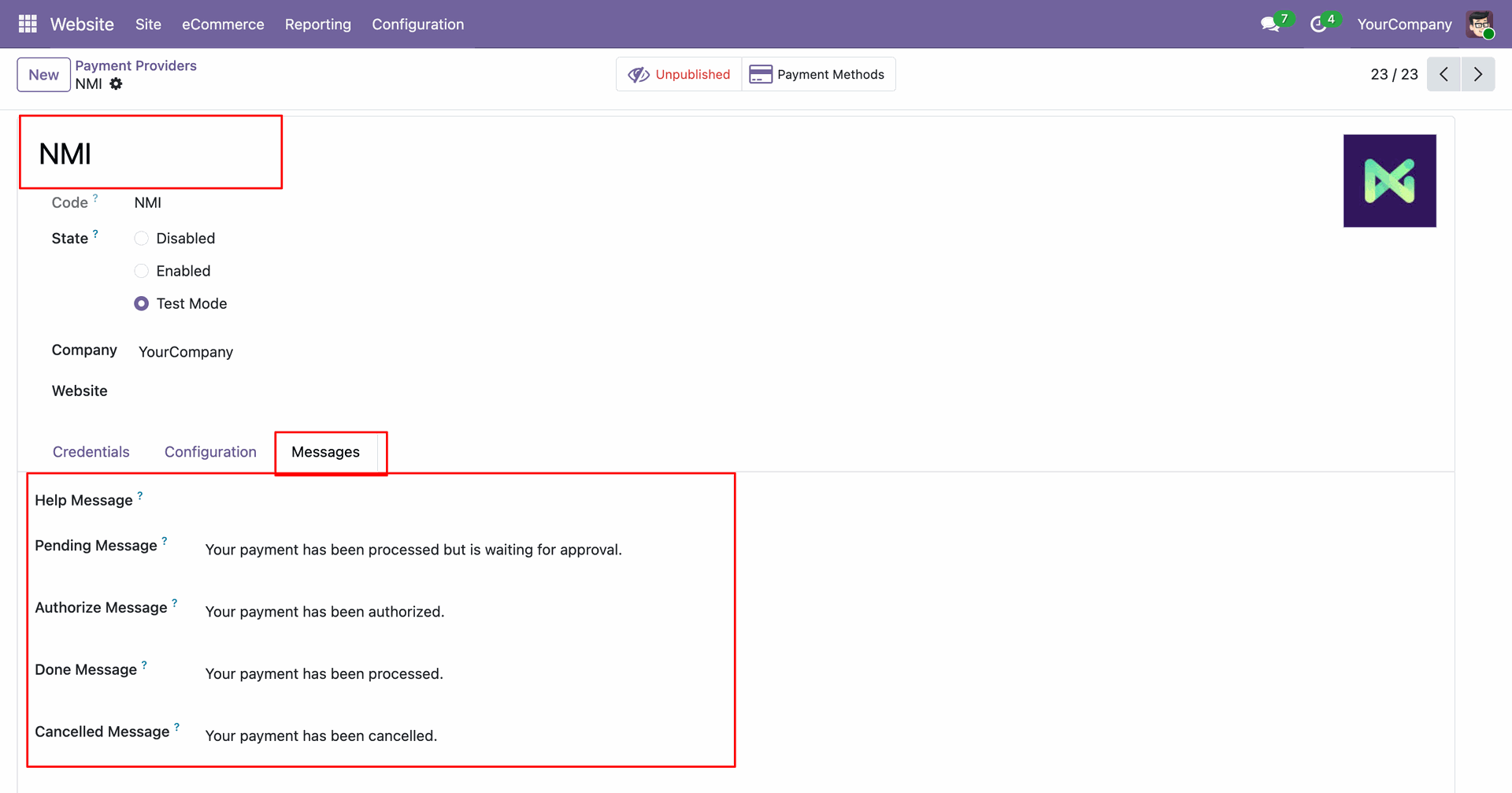This screenshot has width=1512, height=793.
Task: Click the NMI provider logo image
Action: coord(1389,180)
